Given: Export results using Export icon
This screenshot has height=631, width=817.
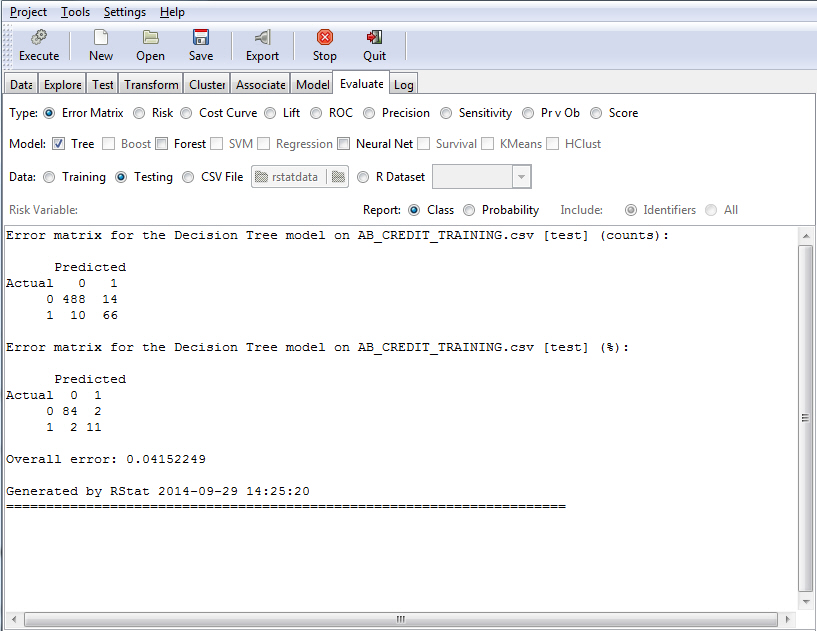Looking at the screenshot, I should 263,37.
